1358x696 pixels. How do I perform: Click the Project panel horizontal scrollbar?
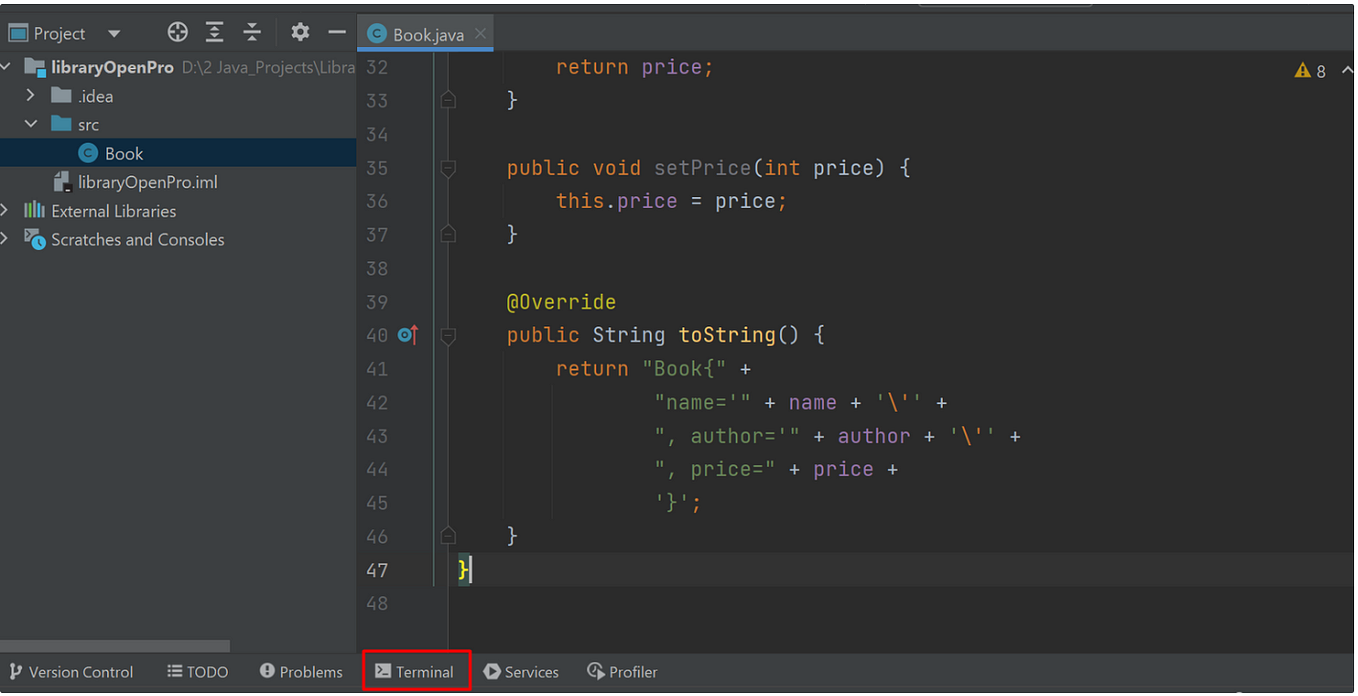[115, 645]
